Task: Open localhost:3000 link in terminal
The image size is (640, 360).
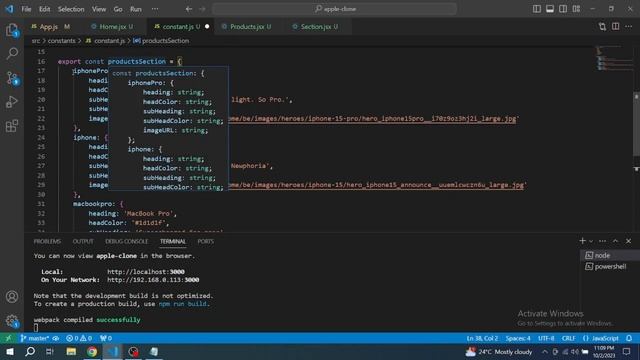Action: coord(146,272)
